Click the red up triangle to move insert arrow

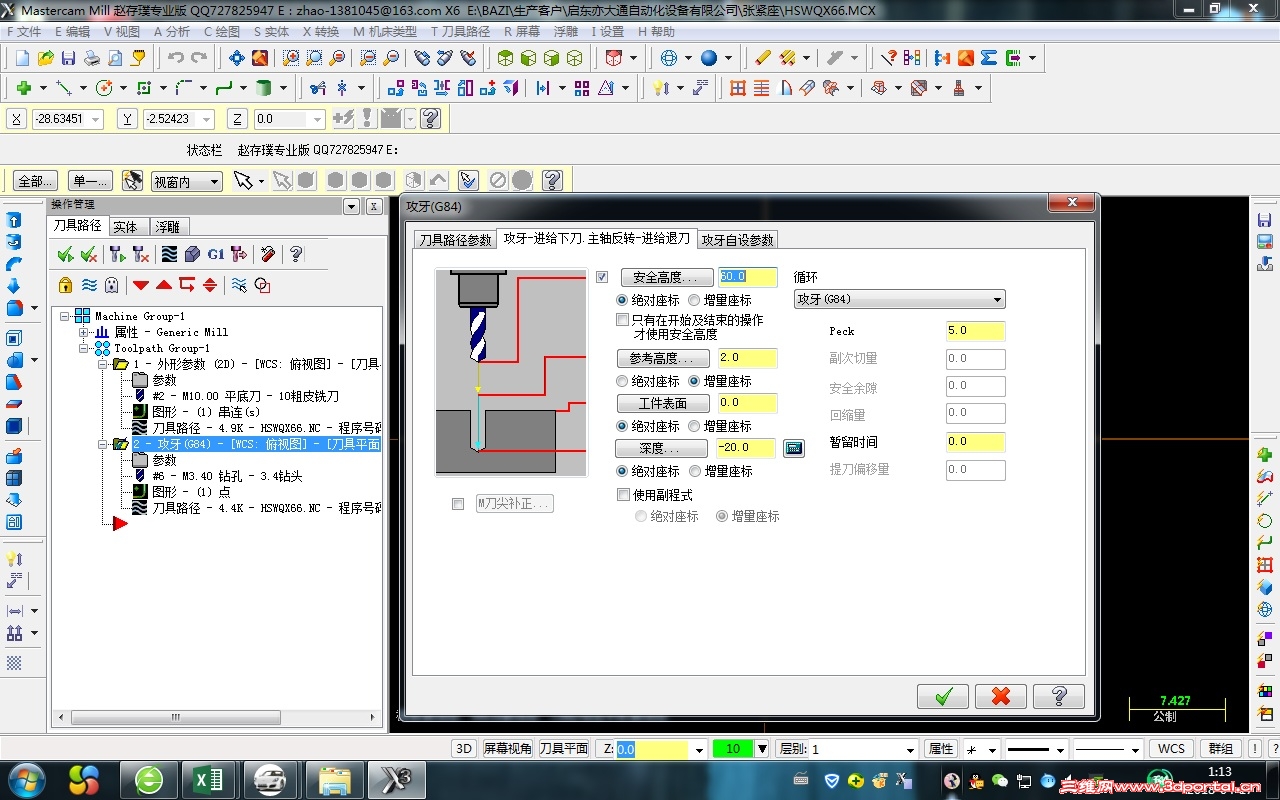point(164,285)
